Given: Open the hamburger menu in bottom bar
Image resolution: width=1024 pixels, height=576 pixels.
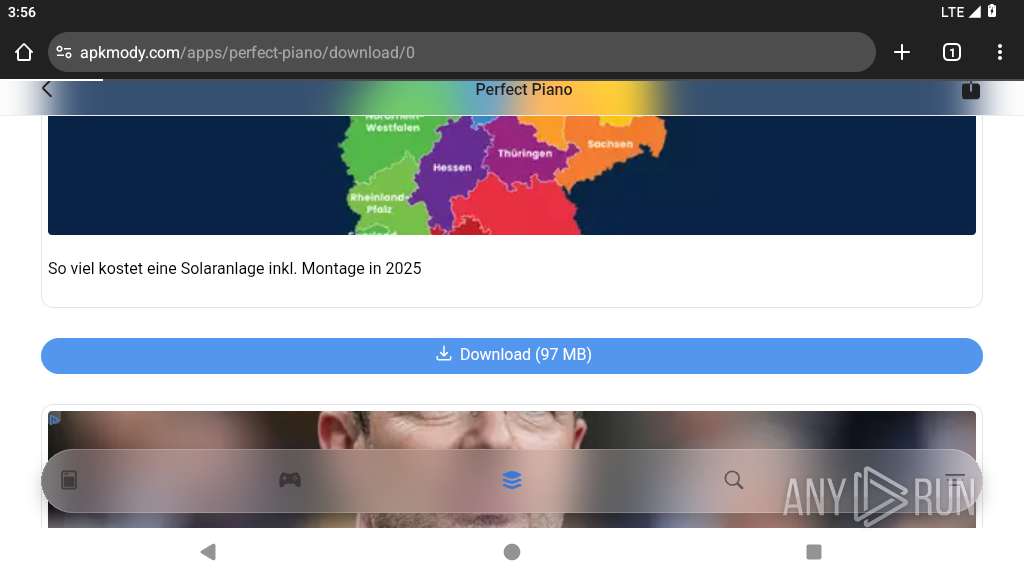Looking at the screenshot, I should click(x=955, y=480).
